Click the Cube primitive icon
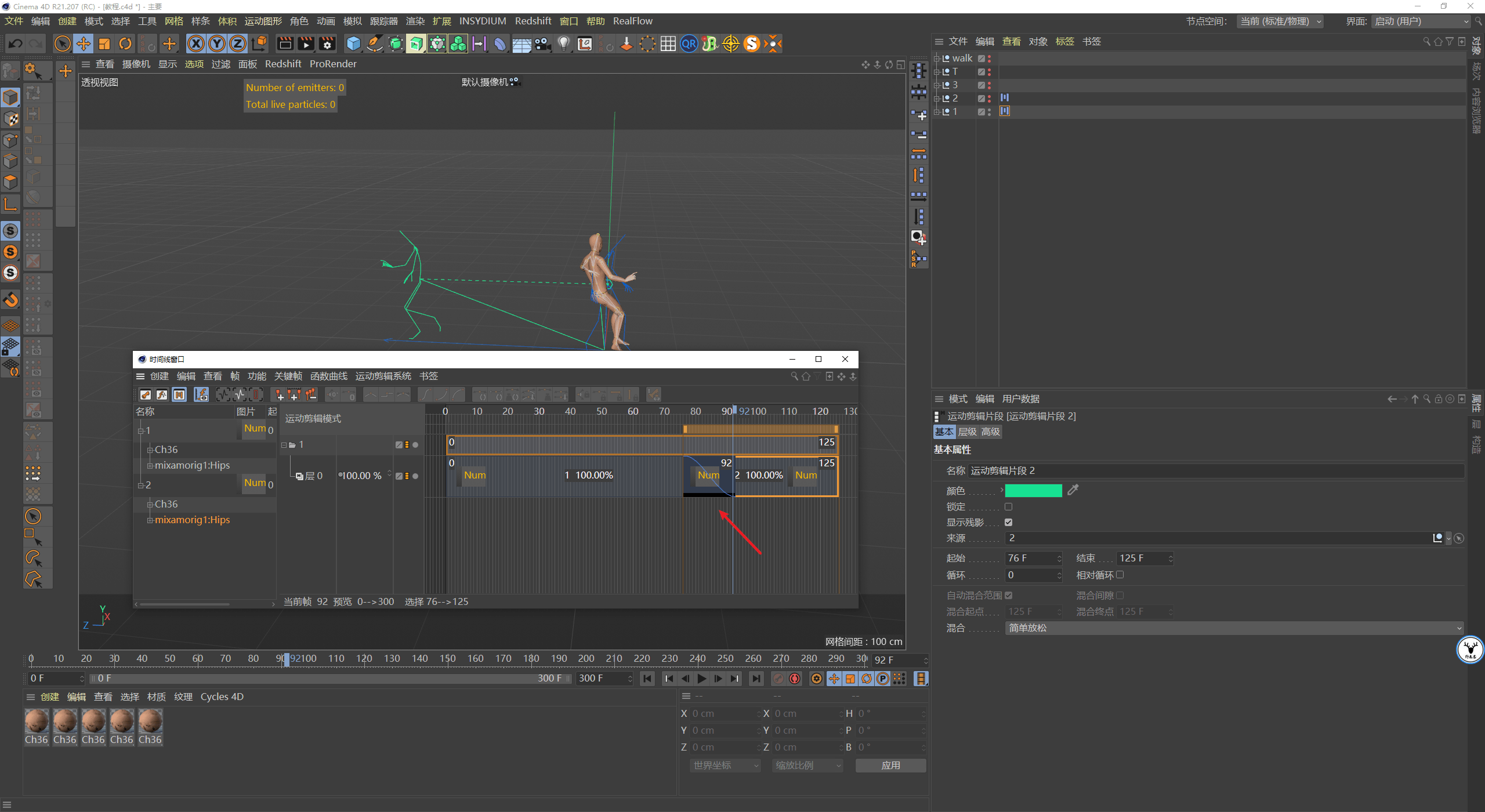This screenshot has height=812, width=1485. (353, 43)
